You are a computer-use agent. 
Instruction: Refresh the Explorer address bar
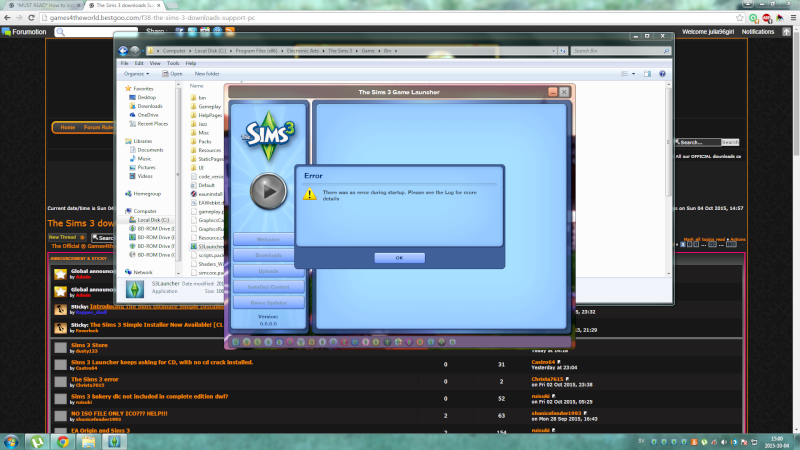(x=563, y=51)
